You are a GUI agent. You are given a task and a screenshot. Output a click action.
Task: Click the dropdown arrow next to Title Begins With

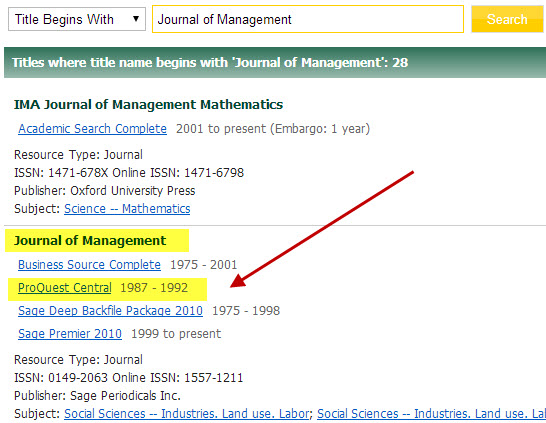[136, 19]
